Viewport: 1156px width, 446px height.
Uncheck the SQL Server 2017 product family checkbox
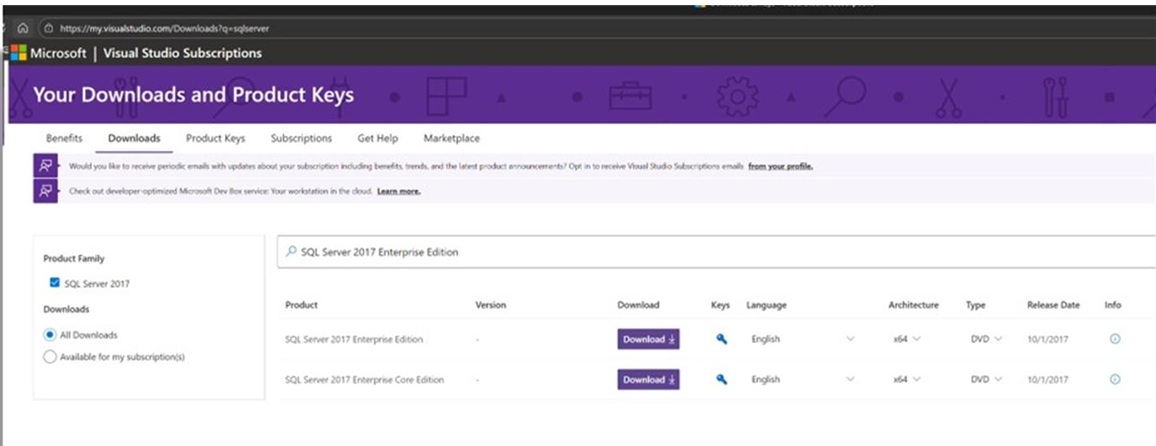[54, 282]
